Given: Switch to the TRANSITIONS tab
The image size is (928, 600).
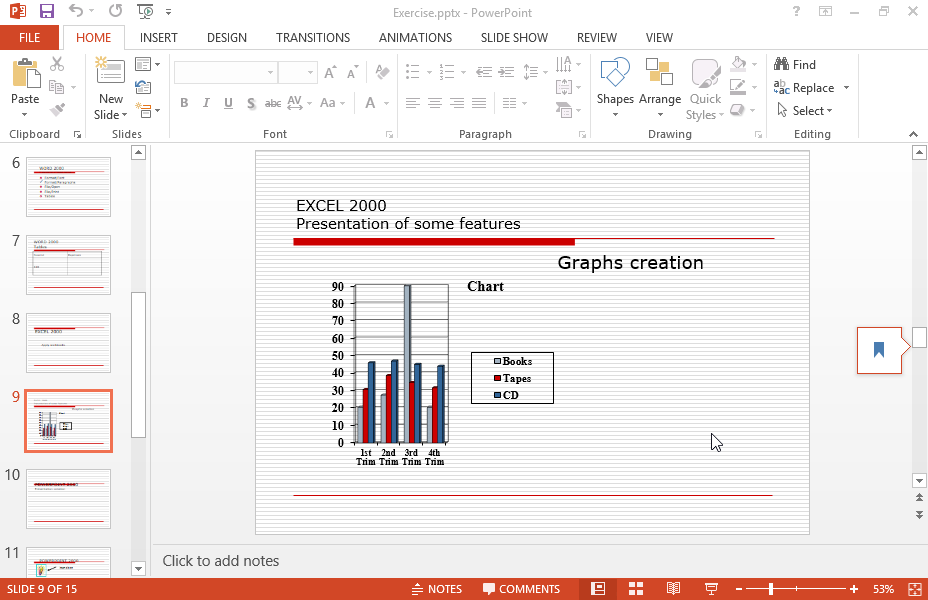Looking at the screenshot, I should tap(313, 38).
